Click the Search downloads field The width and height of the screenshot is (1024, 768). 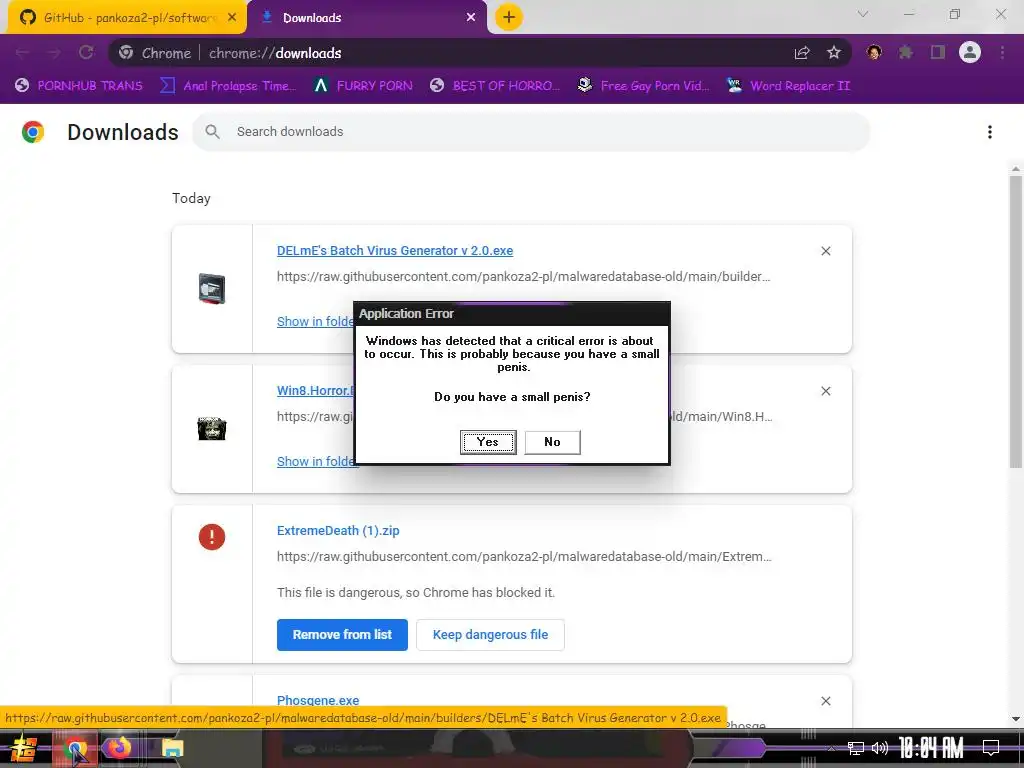(530, 132)
